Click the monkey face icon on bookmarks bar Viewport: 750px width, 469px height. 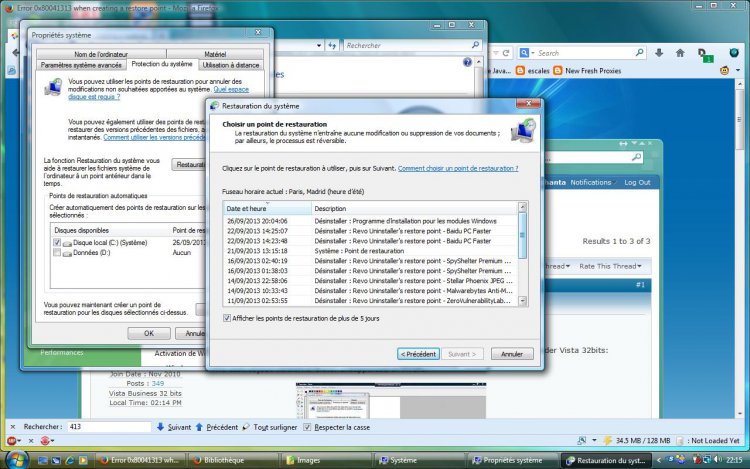(725, 71)
